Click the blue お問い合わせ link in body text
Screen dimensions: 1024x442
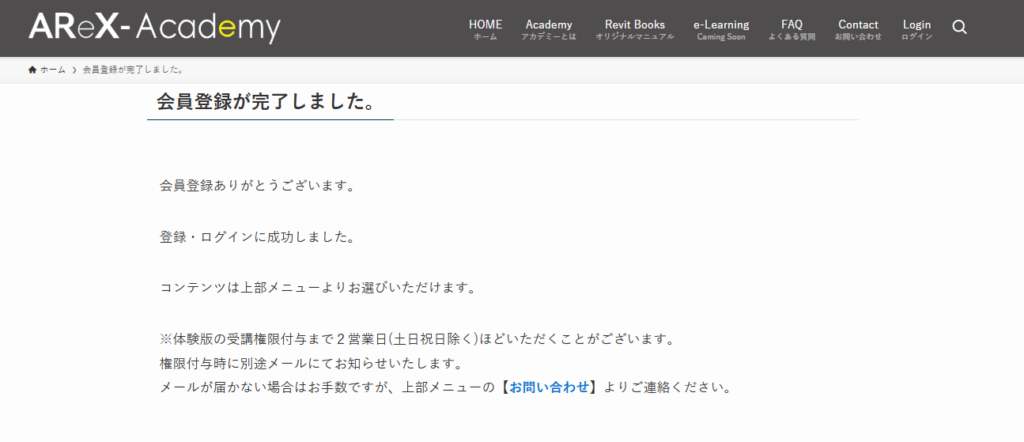pos(550,387)
